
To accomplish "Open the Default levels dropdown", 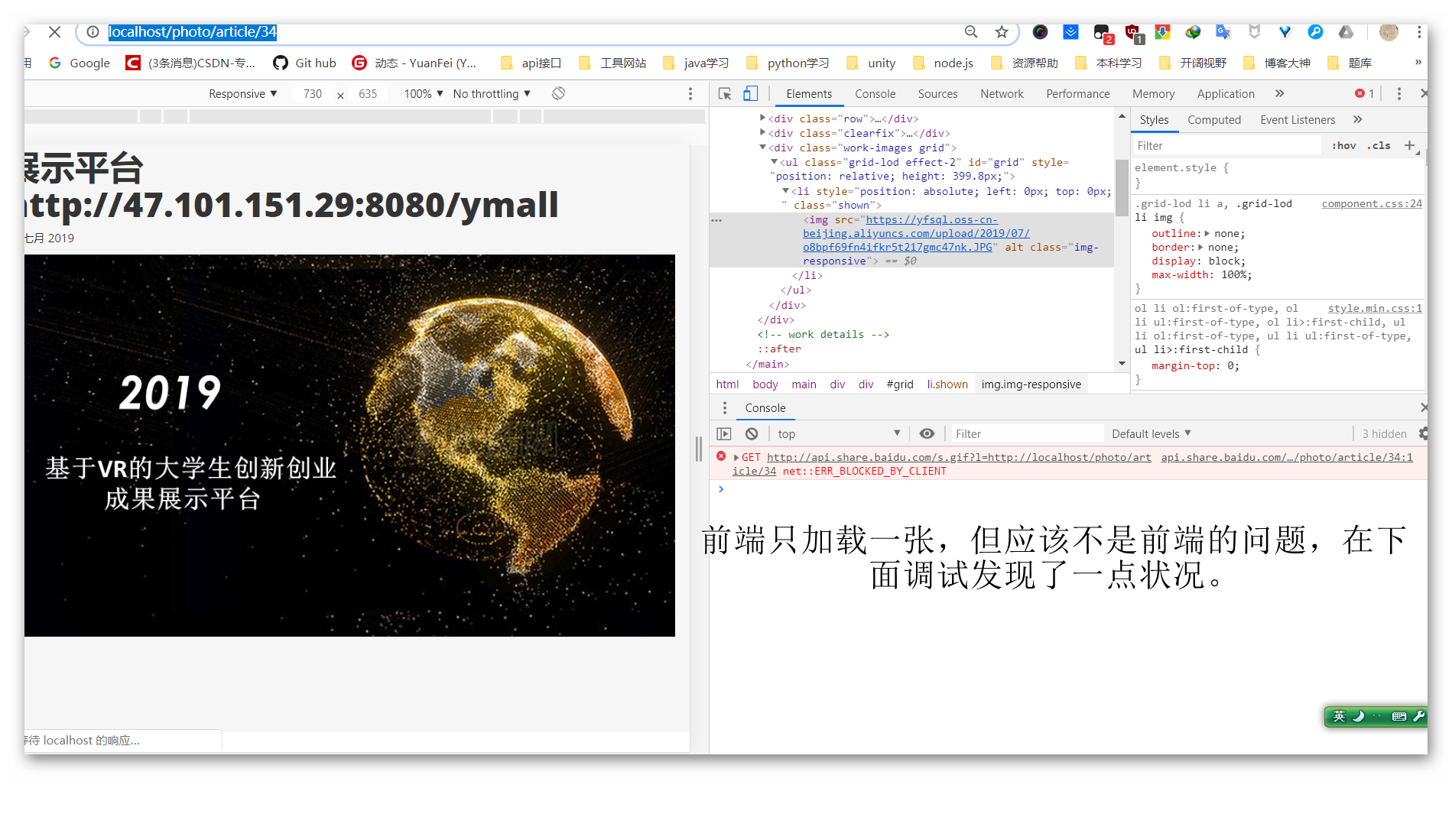I will pos(1149,433).
